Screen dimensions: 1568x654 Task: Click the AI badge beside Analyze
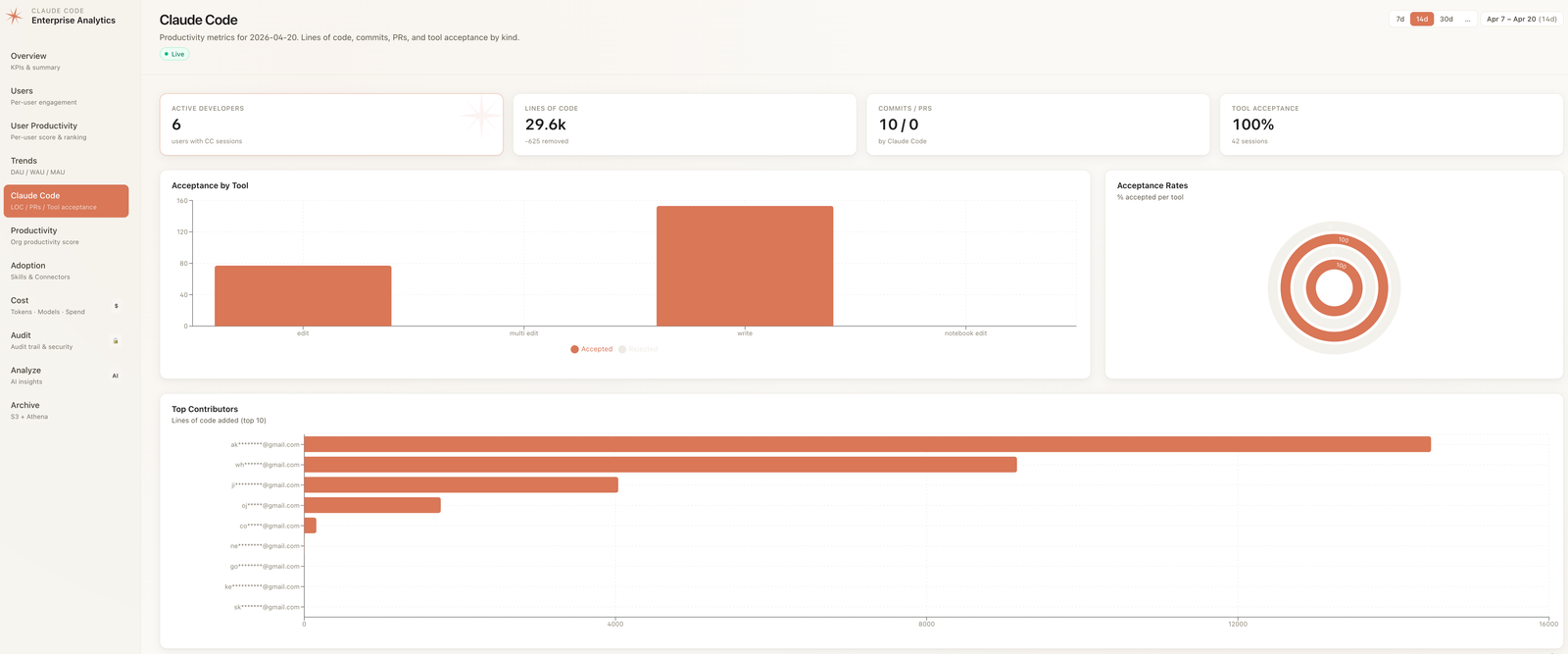116,376
